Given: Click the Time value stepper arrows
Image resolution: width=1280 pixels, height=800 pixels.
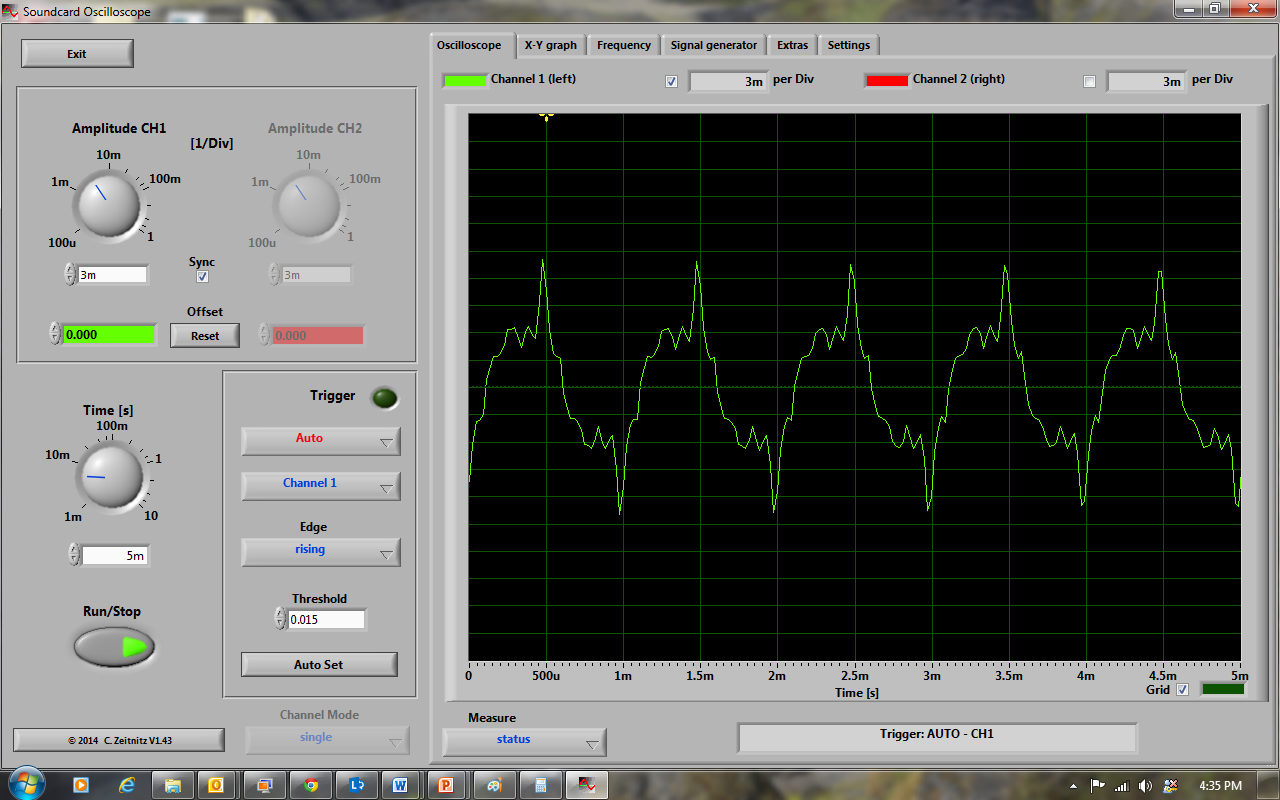Looking at the screenshot, I should pos(74,554).
